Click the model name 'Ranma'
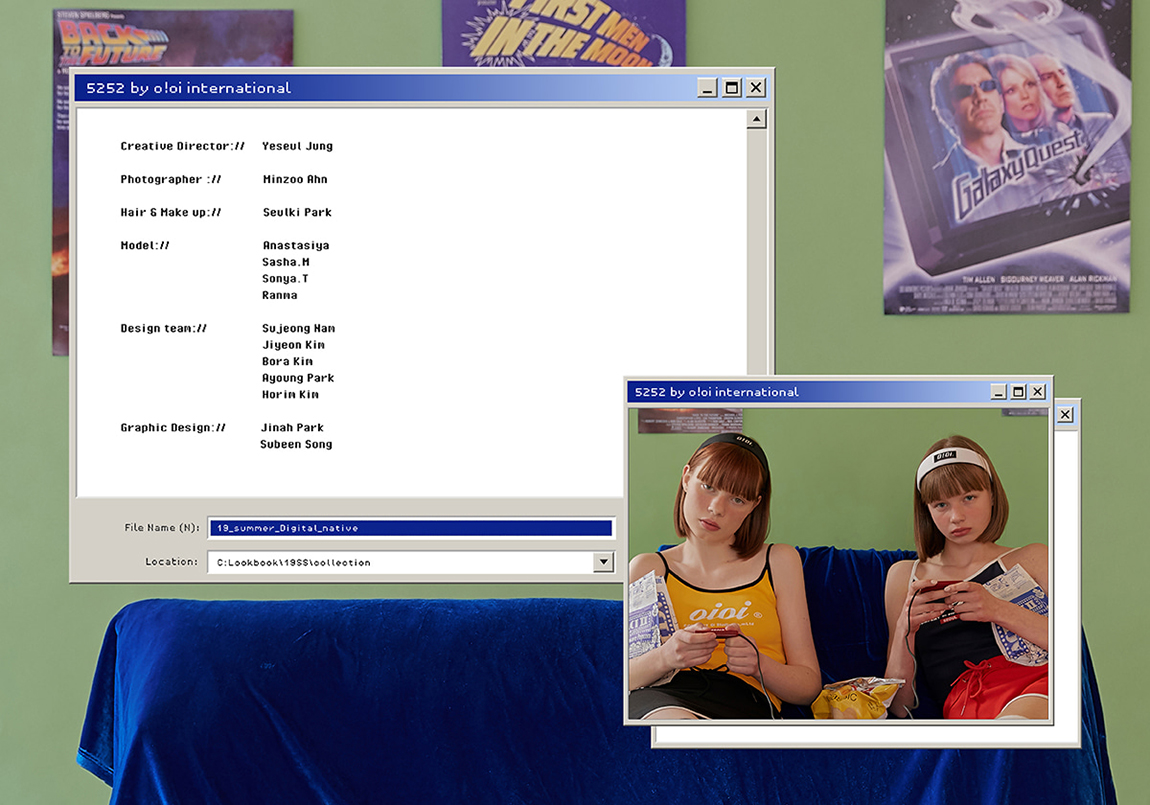Viewport: 1150px width, 805px height. click(279, 295)
